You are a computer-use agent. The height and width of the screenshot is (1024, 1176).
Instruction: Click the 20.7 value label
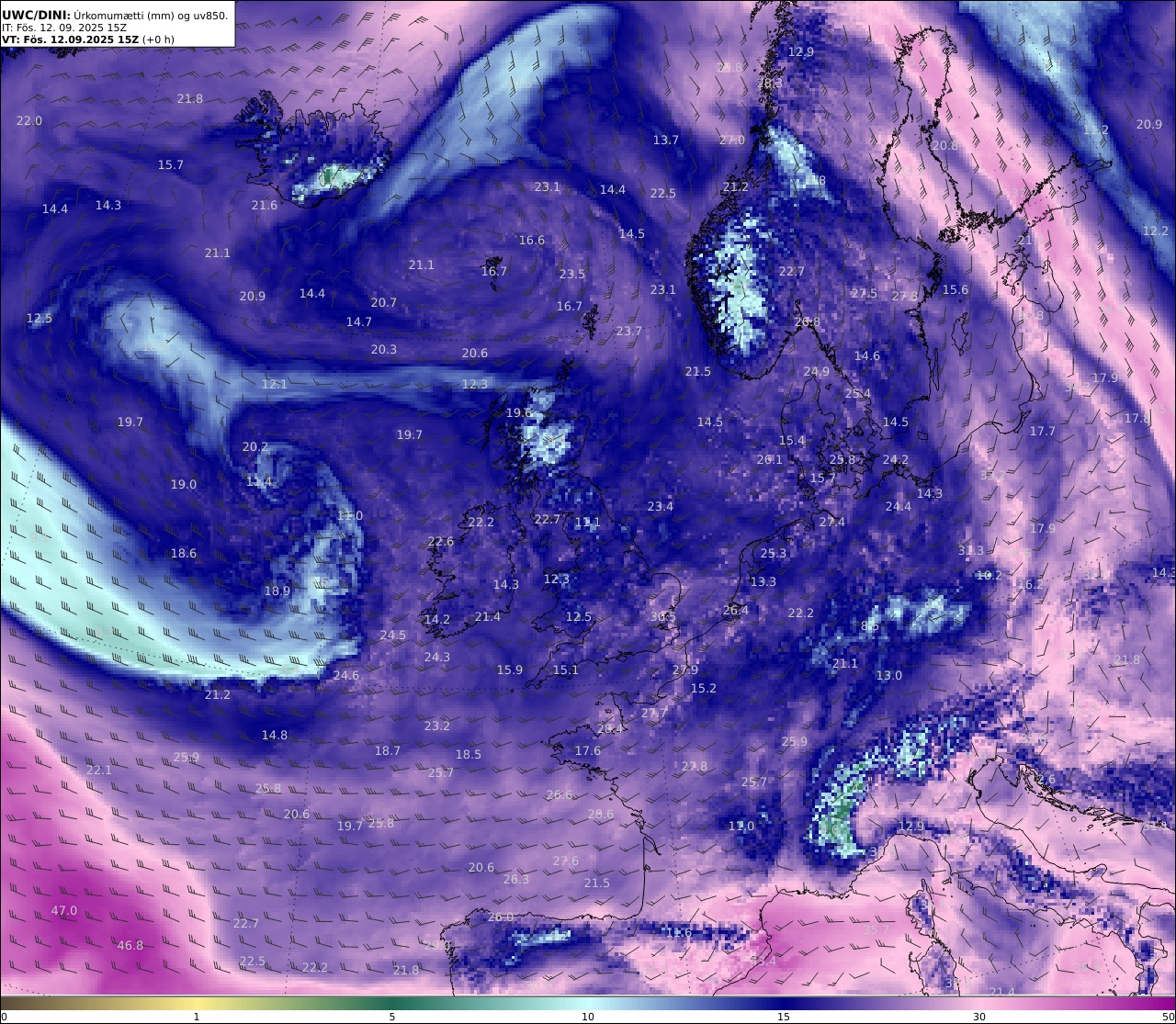[384, 303]
